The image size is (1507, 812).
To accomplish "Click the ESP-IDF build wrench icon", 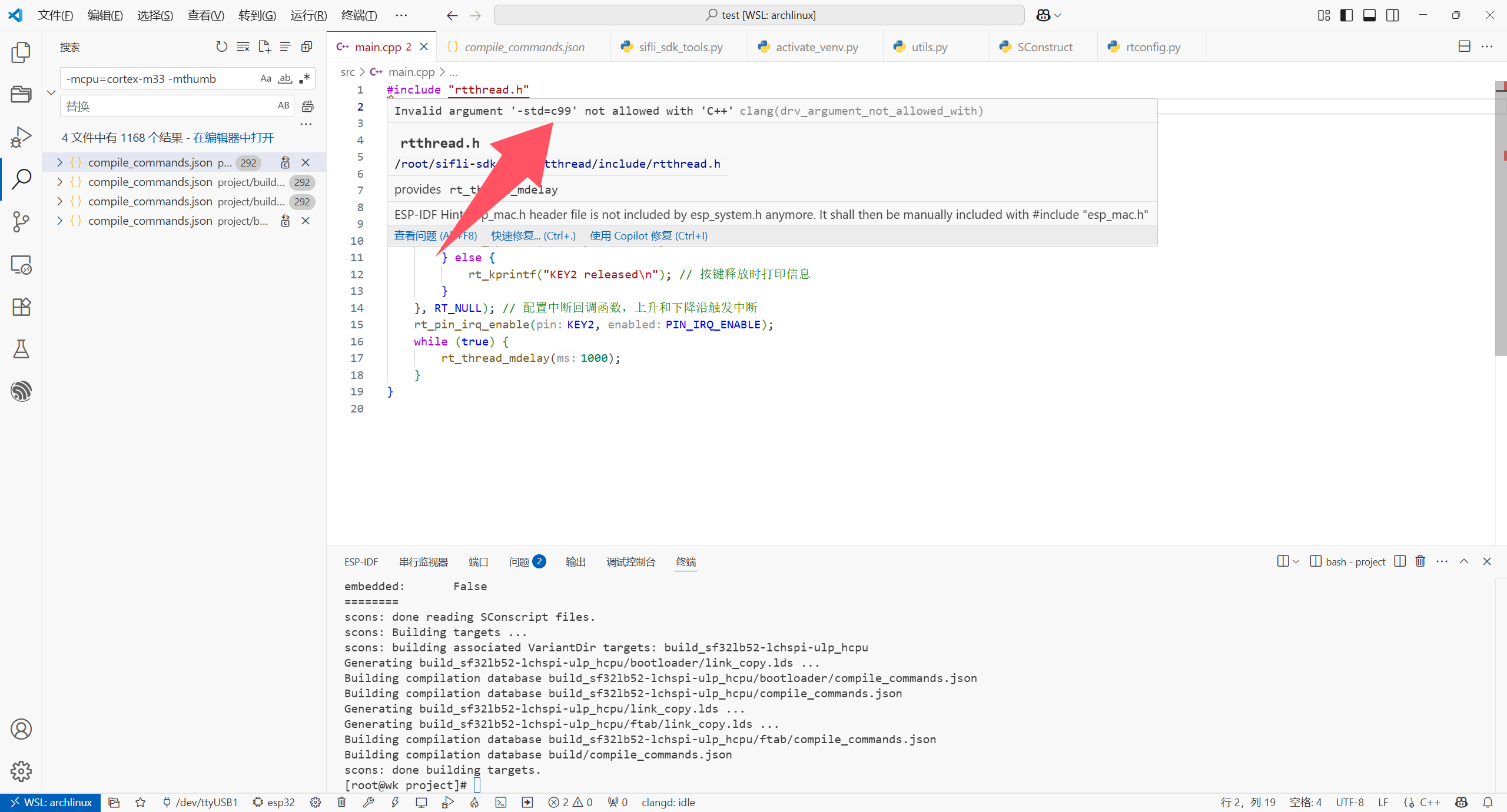I will tap(369, 802).
